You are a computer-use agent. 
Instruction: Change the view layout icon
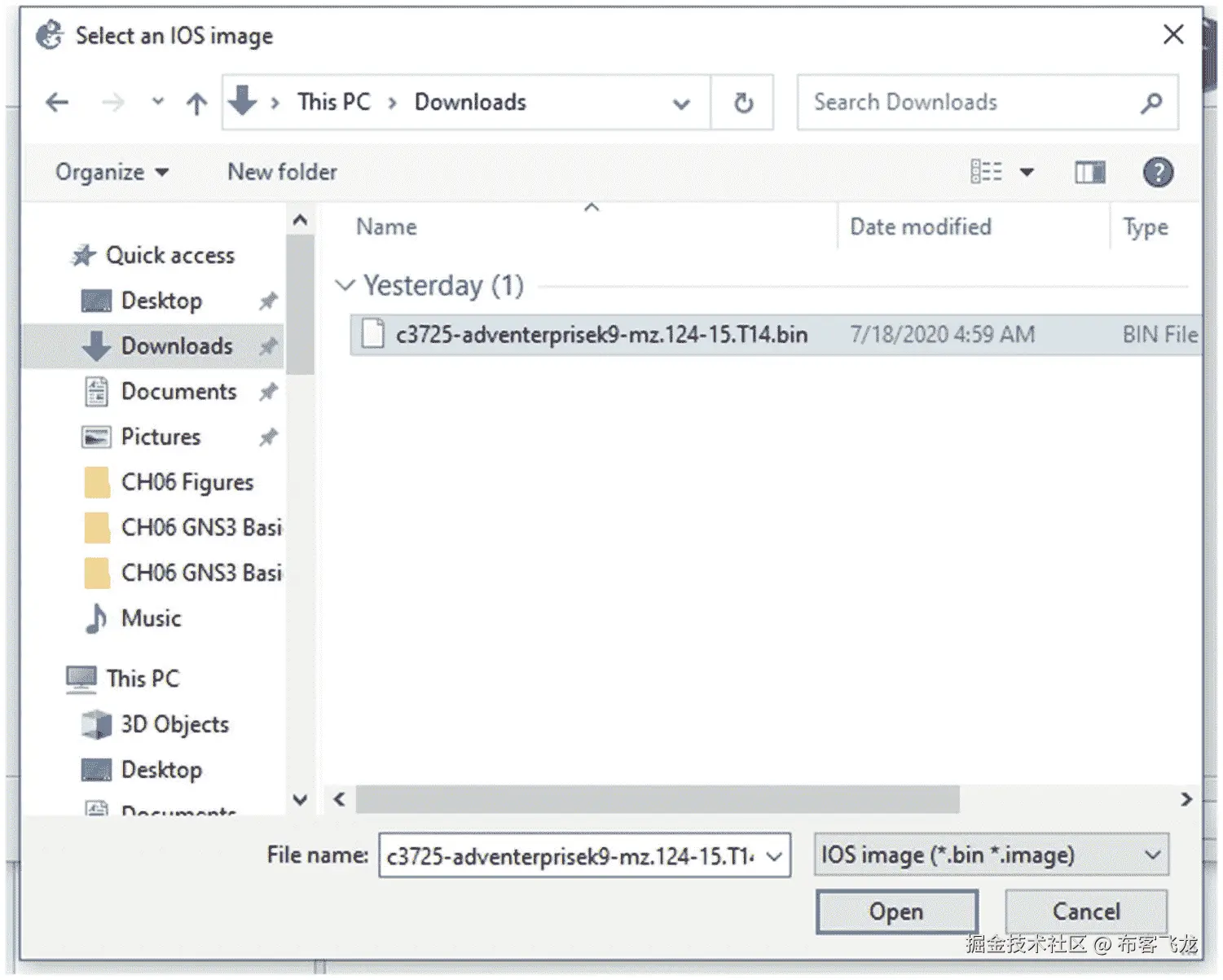click(x=986, y=172)
